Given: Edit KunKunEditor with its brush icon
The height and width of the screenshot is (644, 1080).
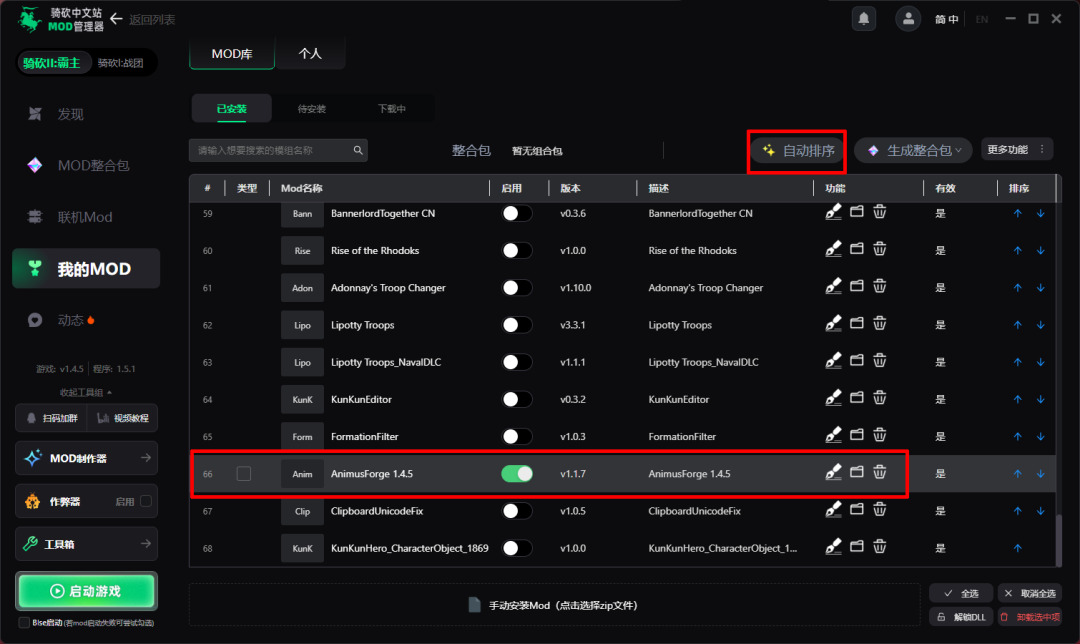Looking at the screenshot, I should (x=833, y=398).
